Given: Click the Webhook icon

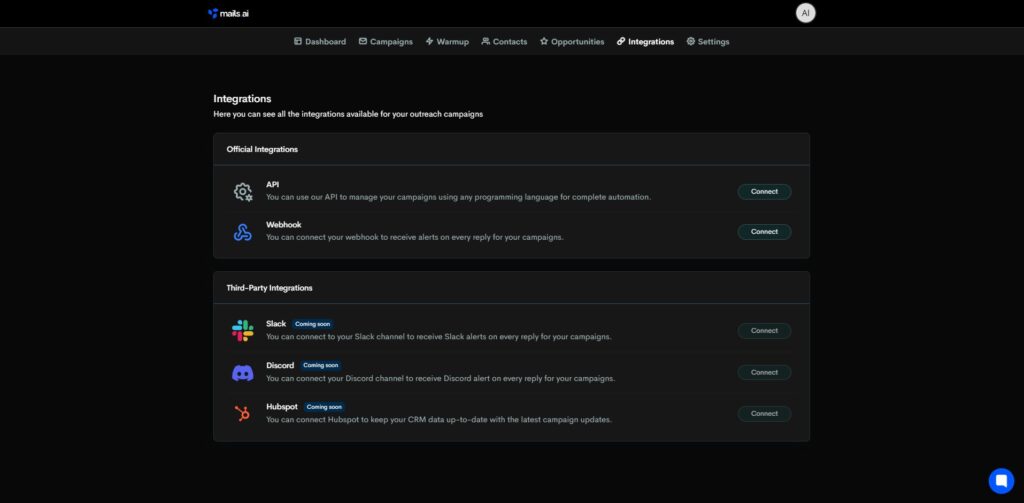Looking at the screenshot, I should 242,232.
